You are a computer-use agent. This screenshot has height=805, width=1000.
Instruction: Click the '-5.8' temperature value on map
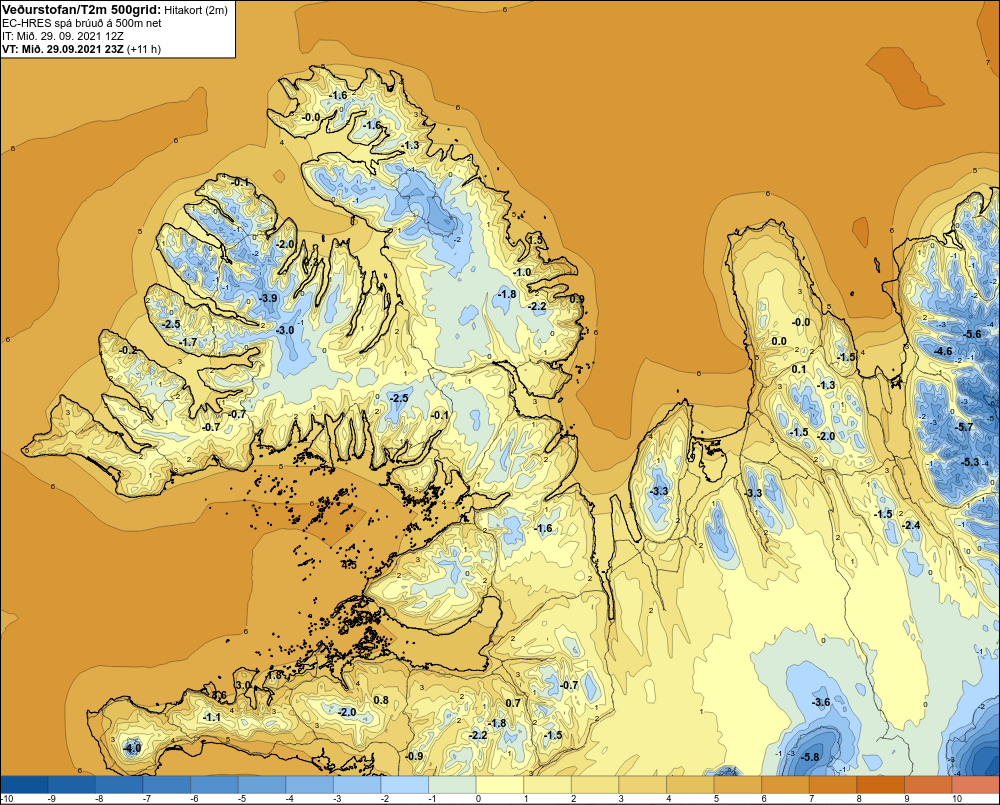[x=809, y=757]
